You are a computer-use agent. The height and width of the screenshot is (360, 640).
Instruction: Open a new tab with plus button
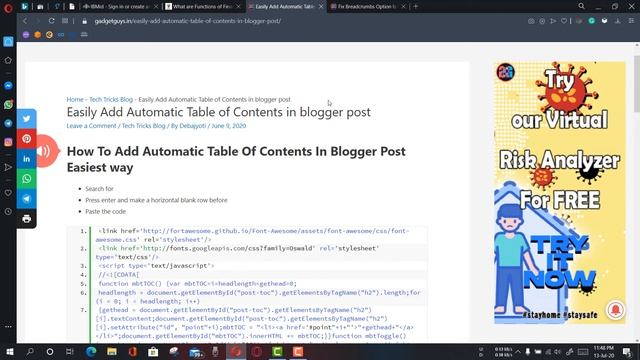pyautogui.click(x=416, y=7)
